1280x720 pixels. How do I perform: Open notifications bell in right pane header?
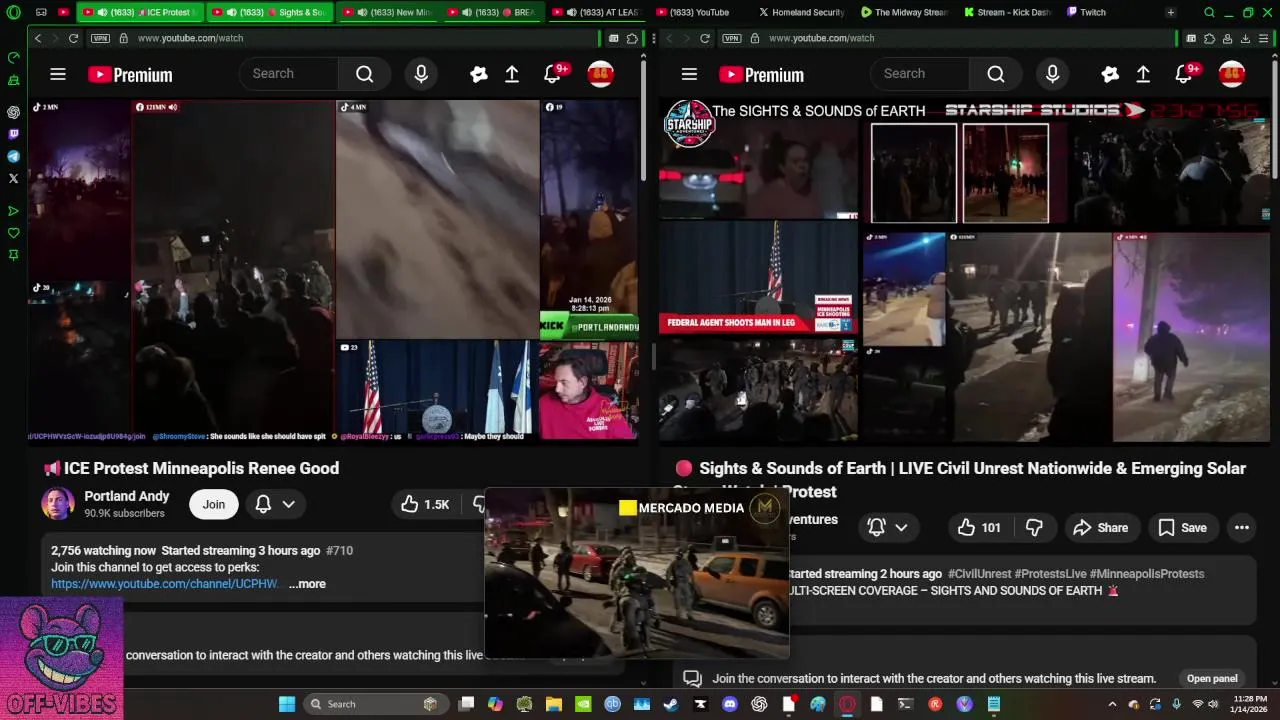(1185, 74)
